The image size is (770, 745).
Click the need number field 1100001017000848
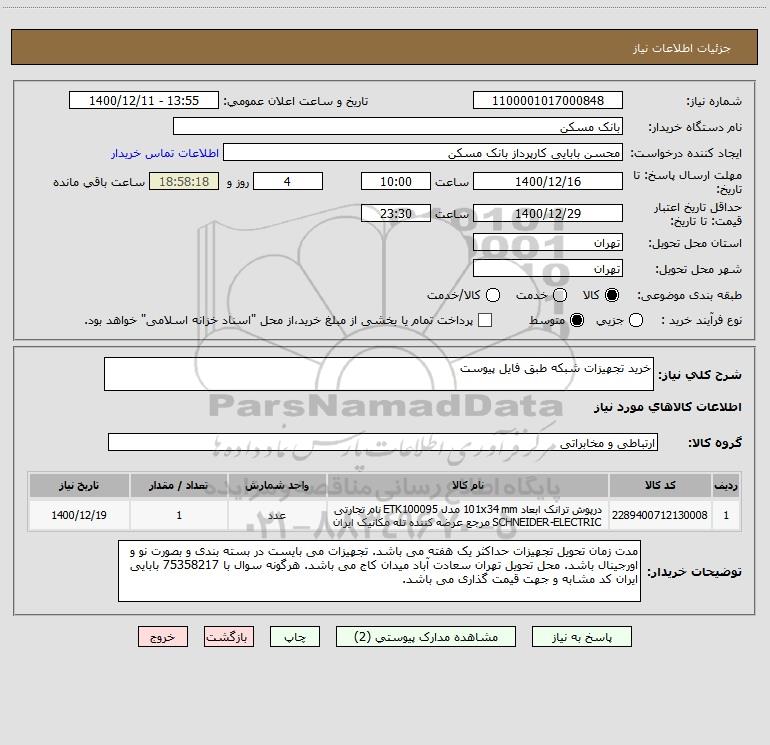[548, 100]
